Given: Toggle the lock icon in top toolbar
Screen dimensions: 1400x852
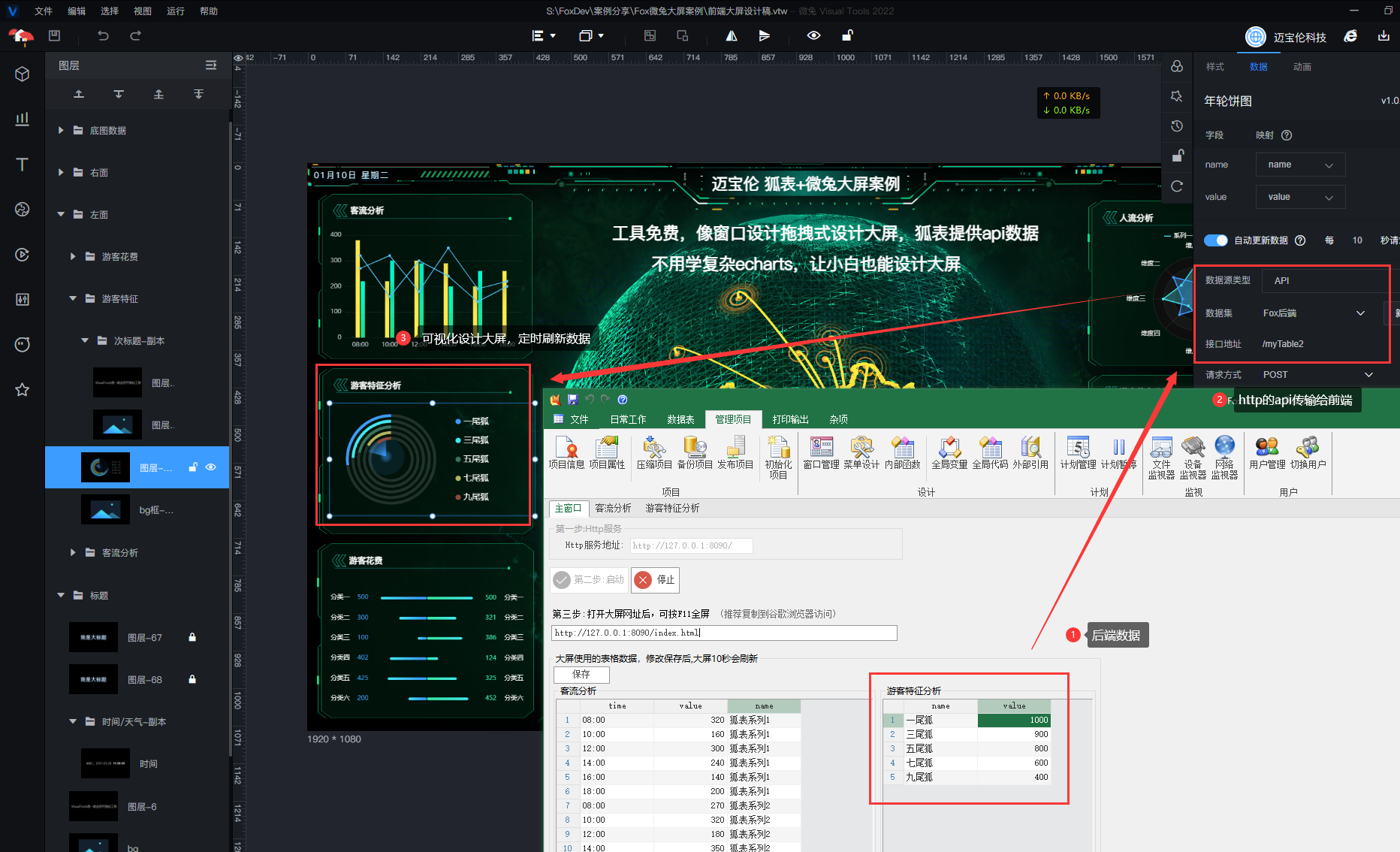Looking at the screenshot, I should coord(847,35).
